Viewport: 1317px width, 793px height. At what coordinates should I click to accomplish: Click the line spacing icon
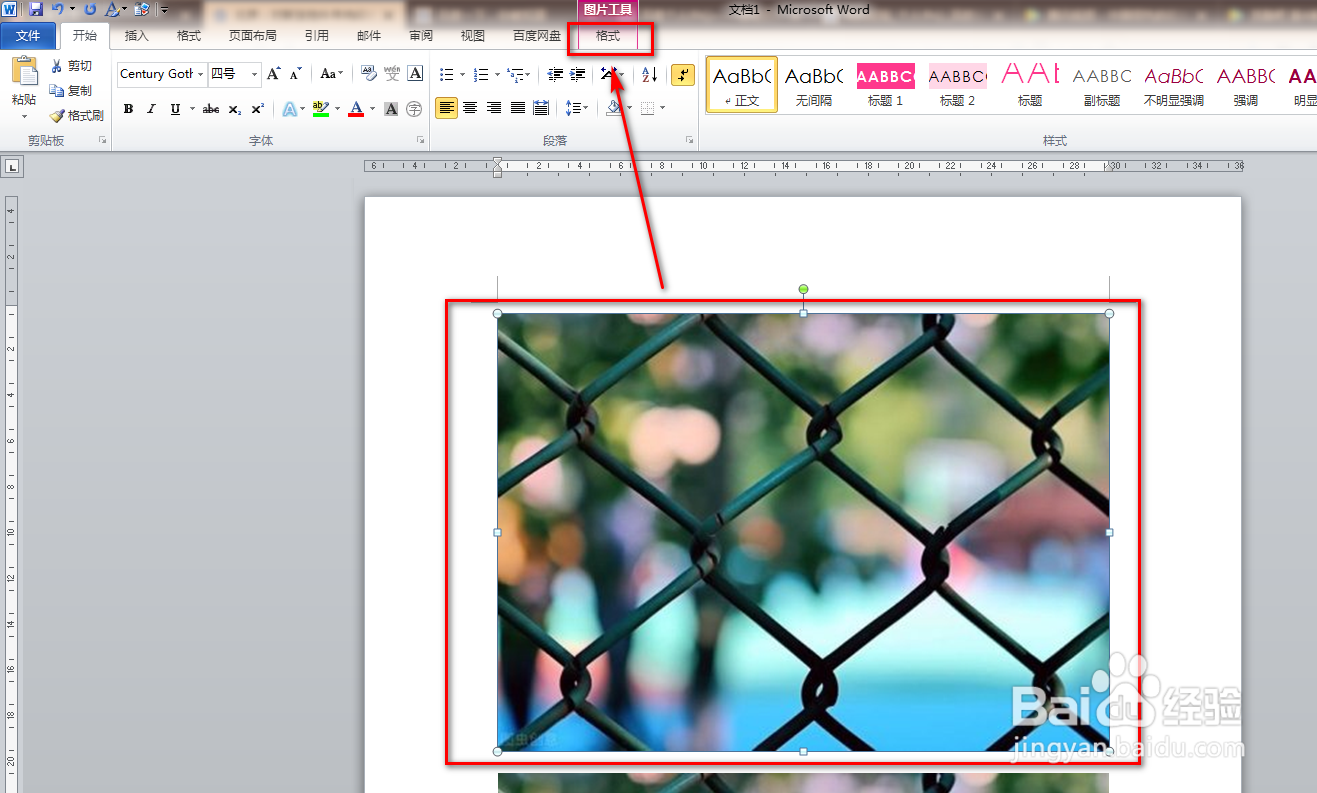tap(573, 108)
